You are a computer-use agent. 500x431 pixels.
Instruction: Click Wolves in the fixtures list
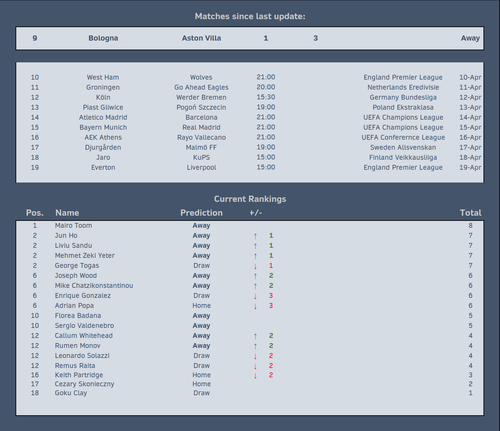coord(201,77)
